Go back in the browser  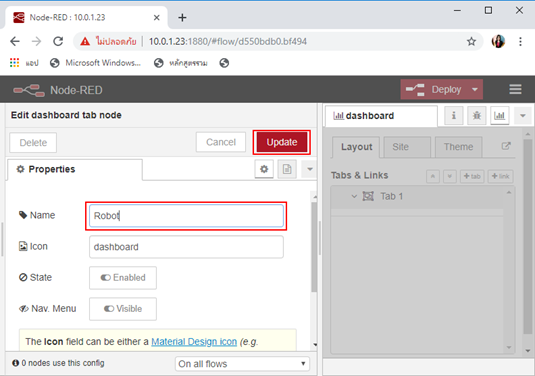[x=15, y=41]
